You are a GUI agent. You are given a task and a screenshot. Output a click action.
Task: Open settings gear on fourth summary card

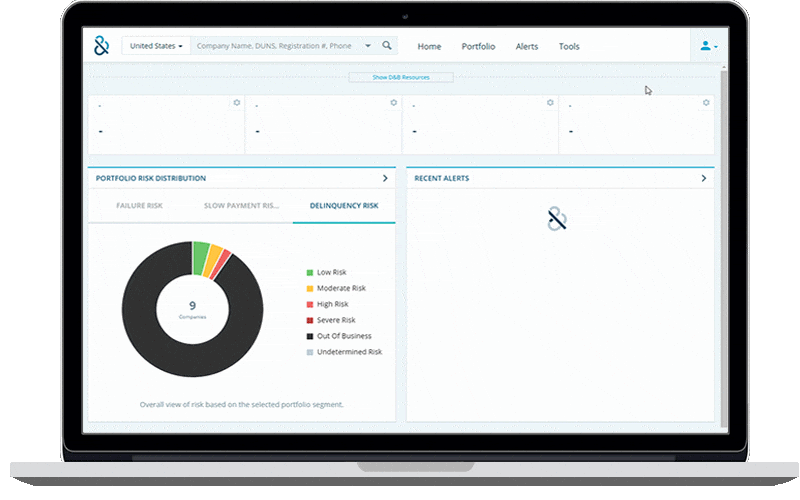pyautogui.click(x=706, y=102)
